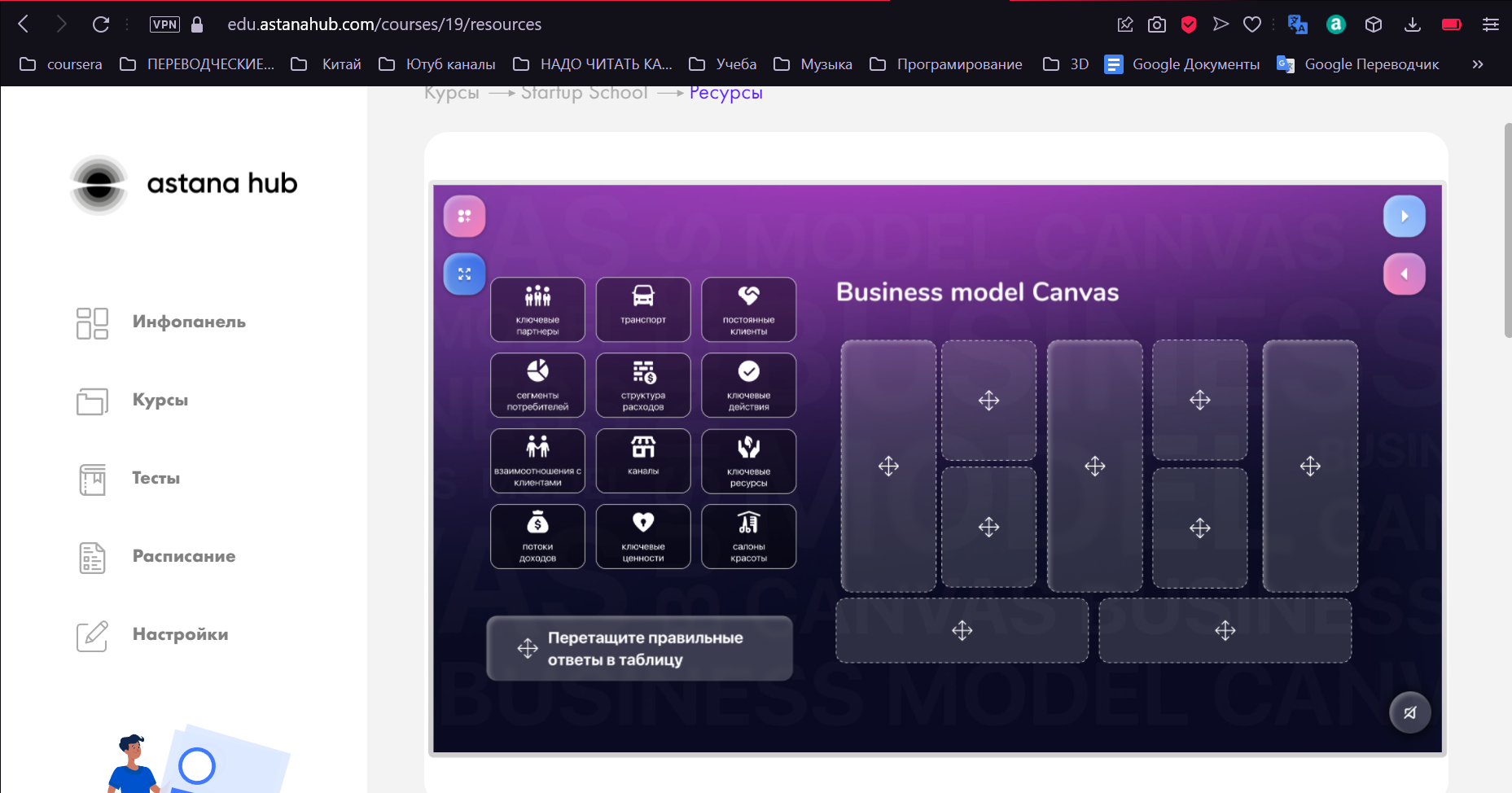Click the Startup School breadcrumb link
The image size is (1512, 793).
584,93
